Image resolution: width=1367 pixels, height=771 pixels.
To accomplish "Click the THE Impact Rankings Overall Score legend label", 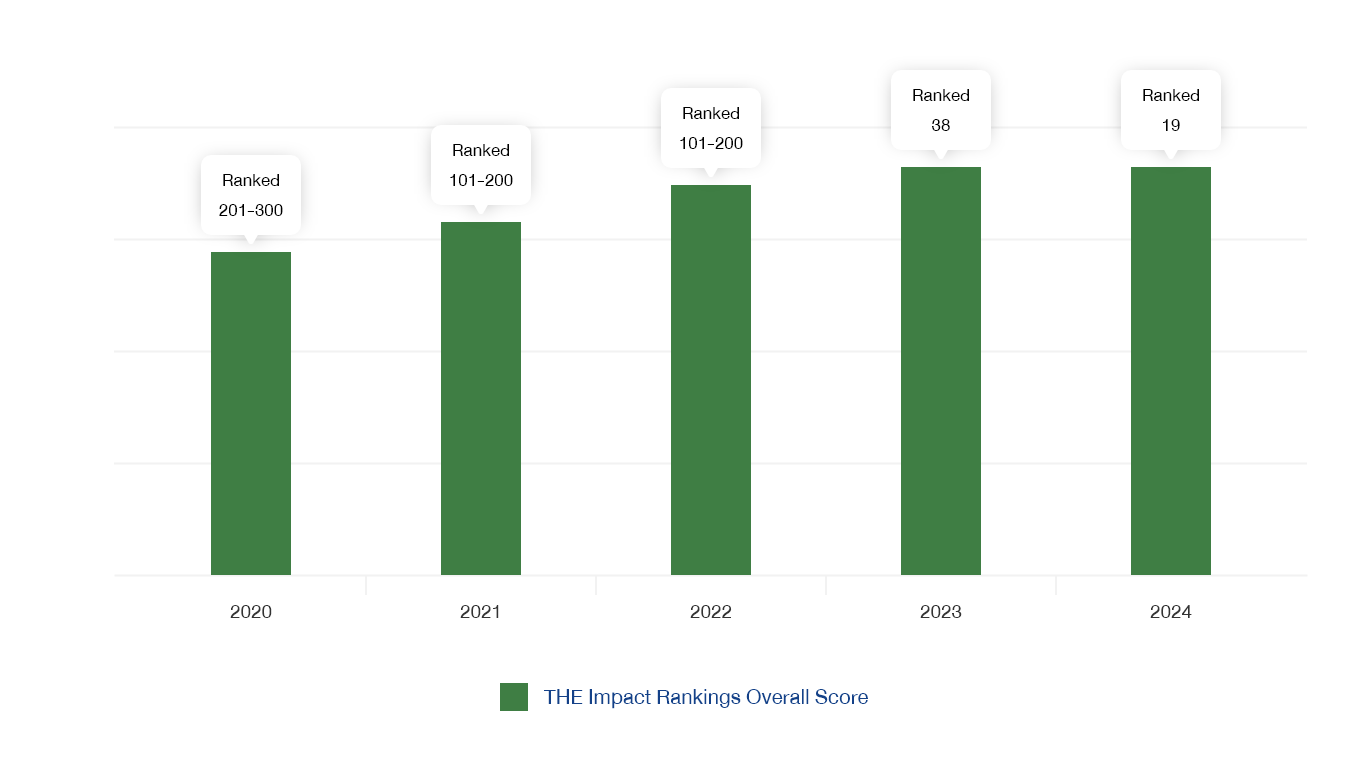I will [x=706, y=697].
